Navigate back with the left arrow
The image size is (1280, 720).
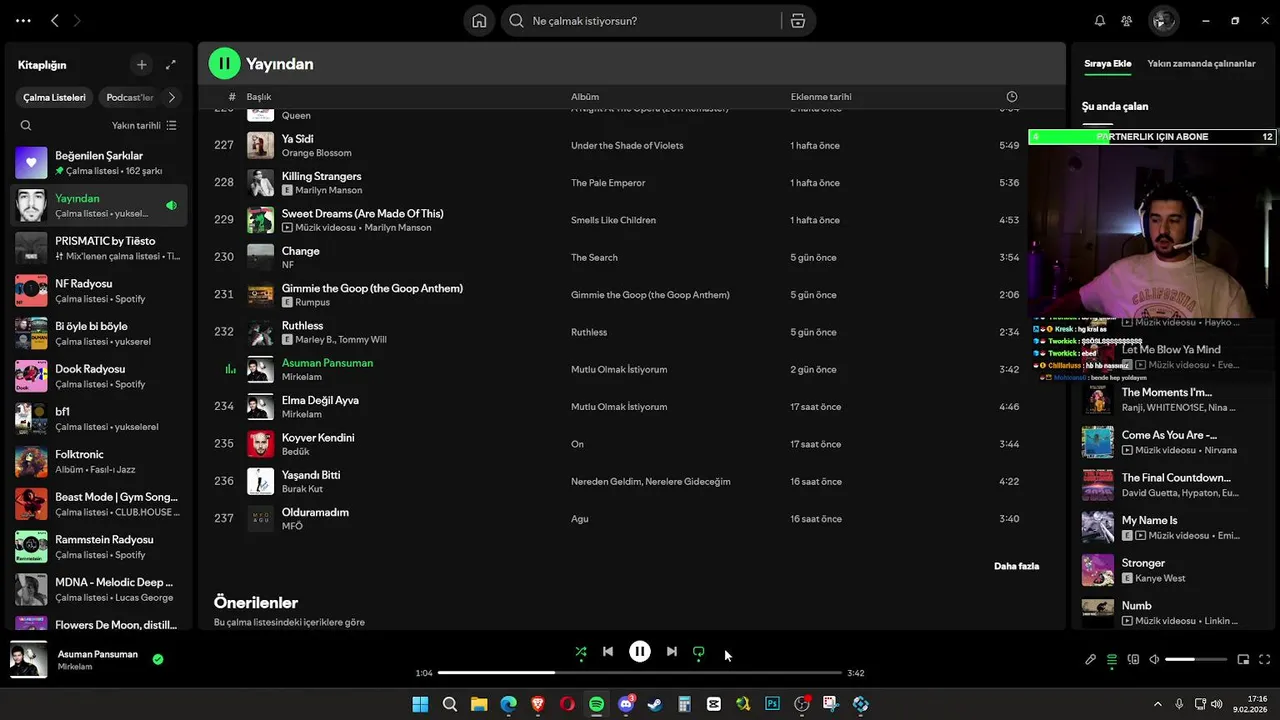[x=55, y=21]
